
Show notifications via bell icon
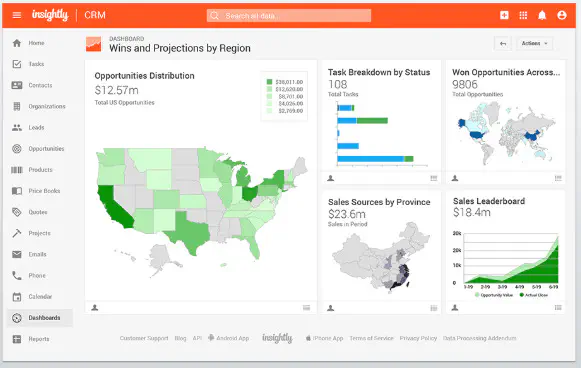click(x=542, y=15)
